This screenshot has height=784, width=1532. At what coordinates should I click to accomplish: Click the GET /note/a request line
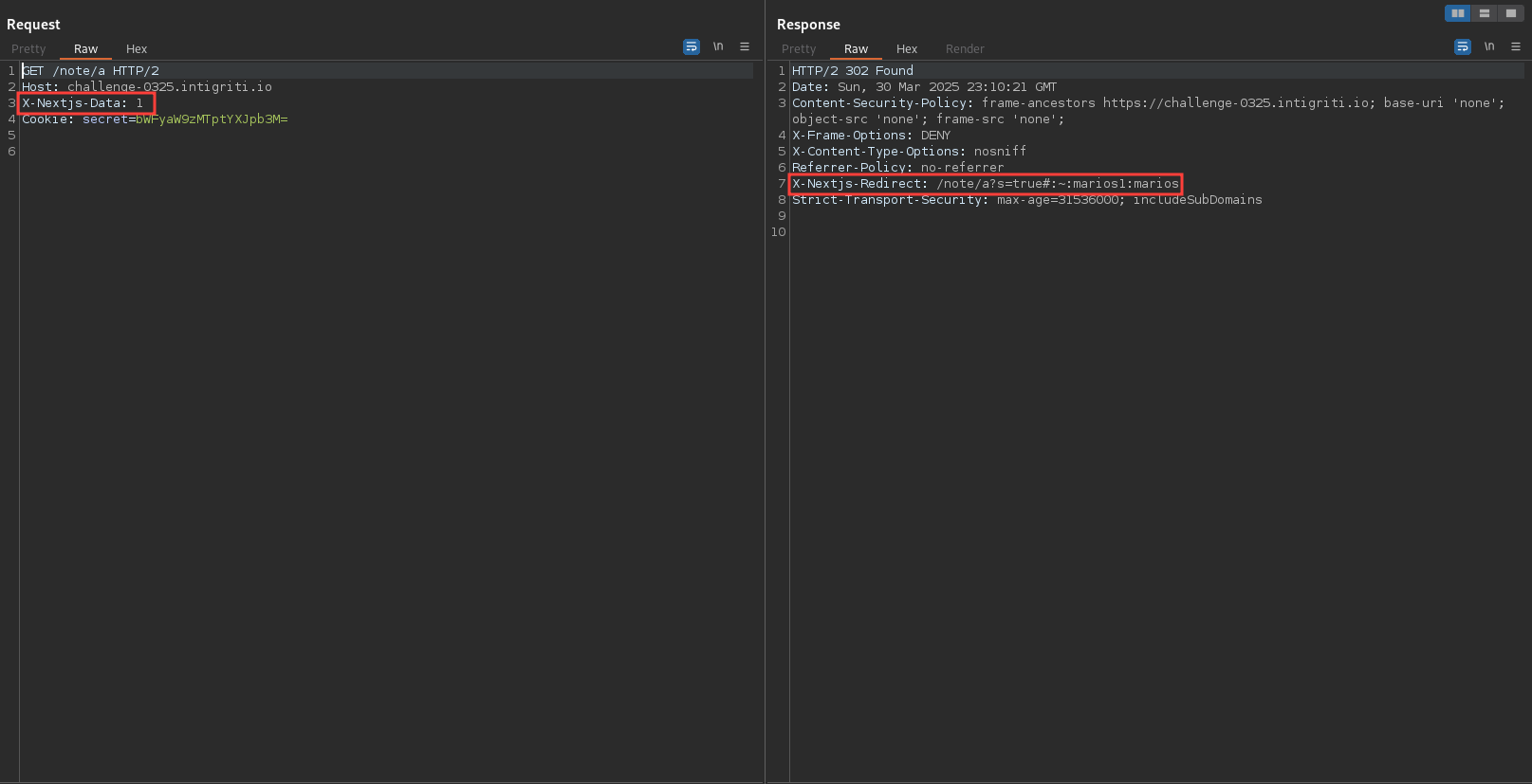90,71
